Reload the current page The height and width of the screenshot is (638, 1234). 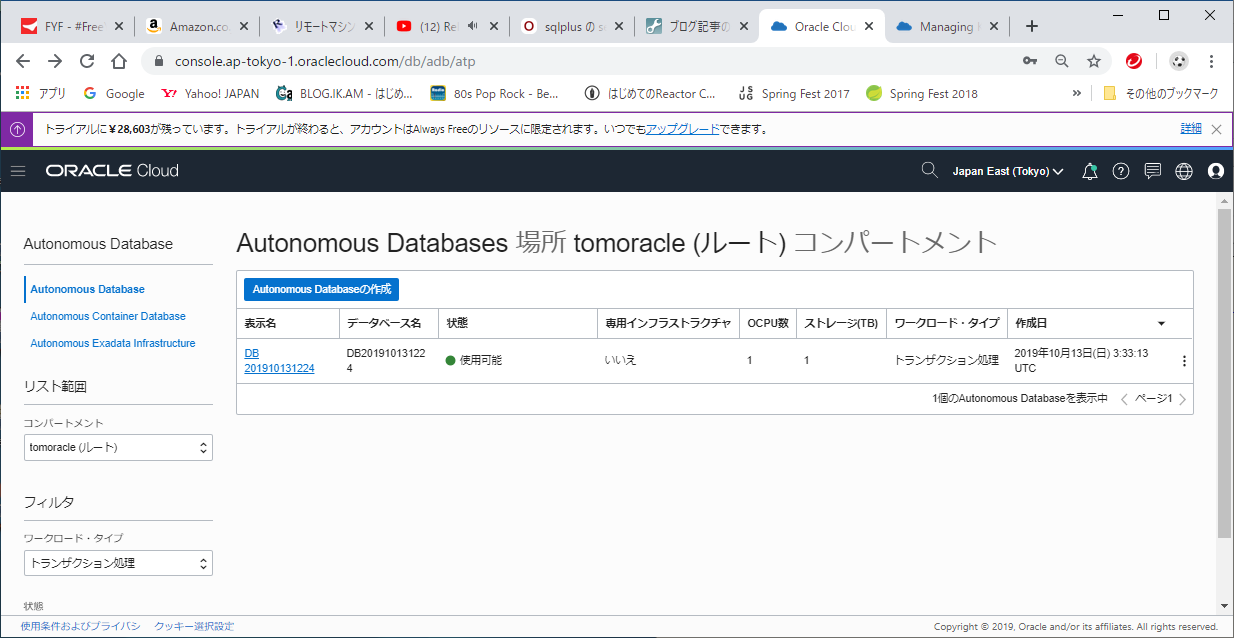(x=87, y=61)
